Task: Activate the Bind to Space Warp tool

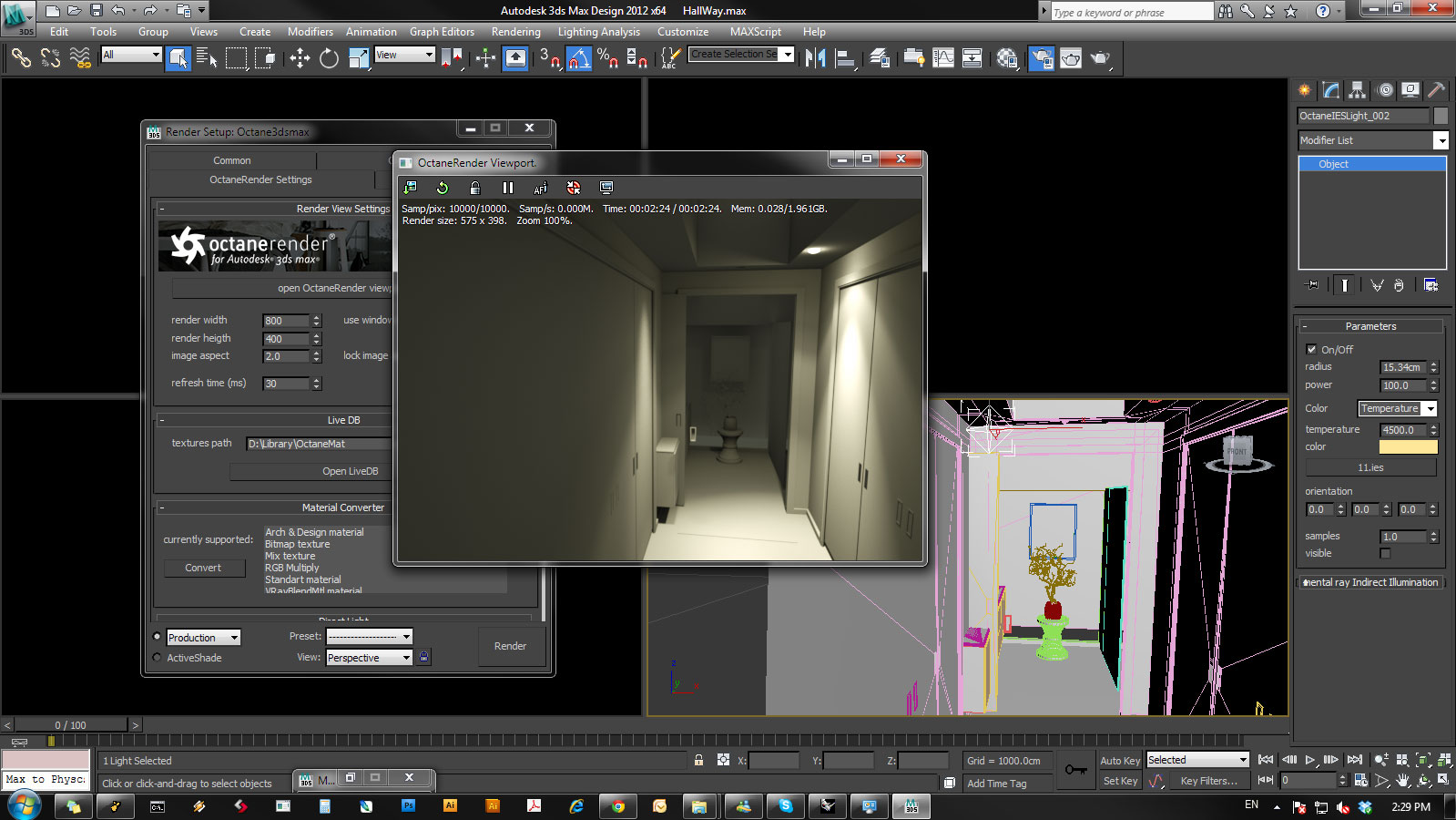Action: coord(81,58)
